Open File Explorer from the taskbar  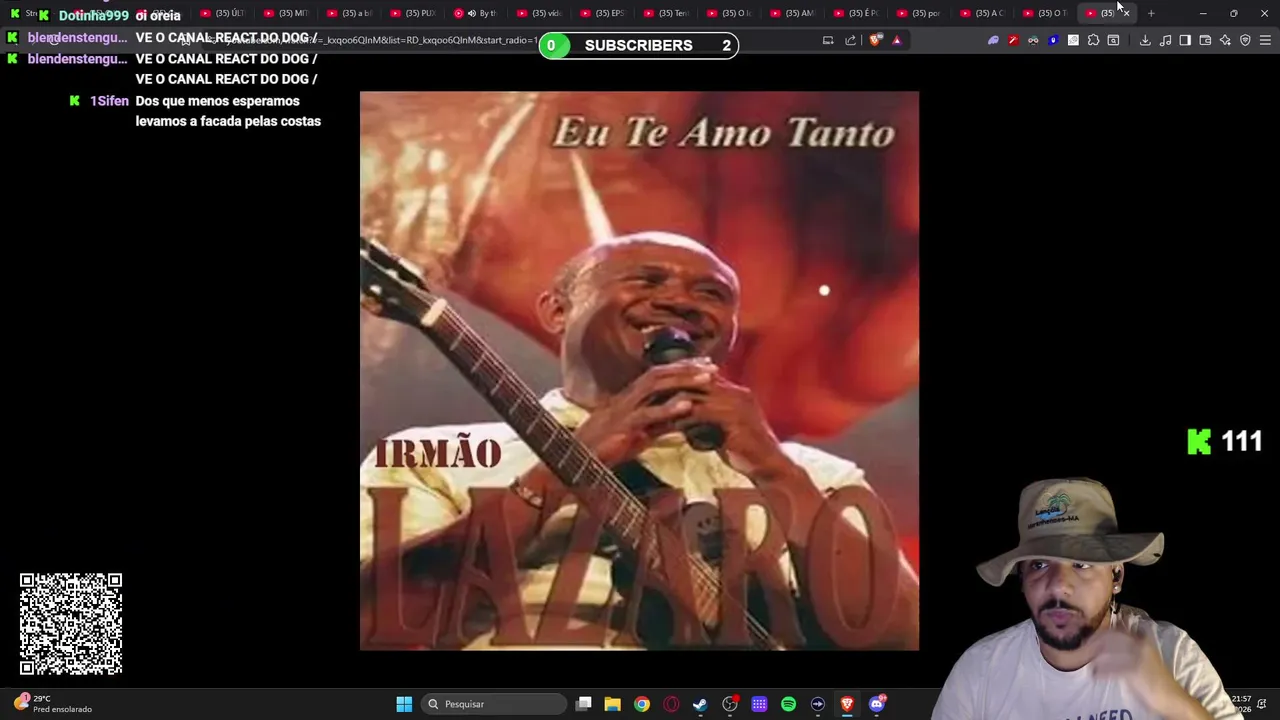pos(612,704)
